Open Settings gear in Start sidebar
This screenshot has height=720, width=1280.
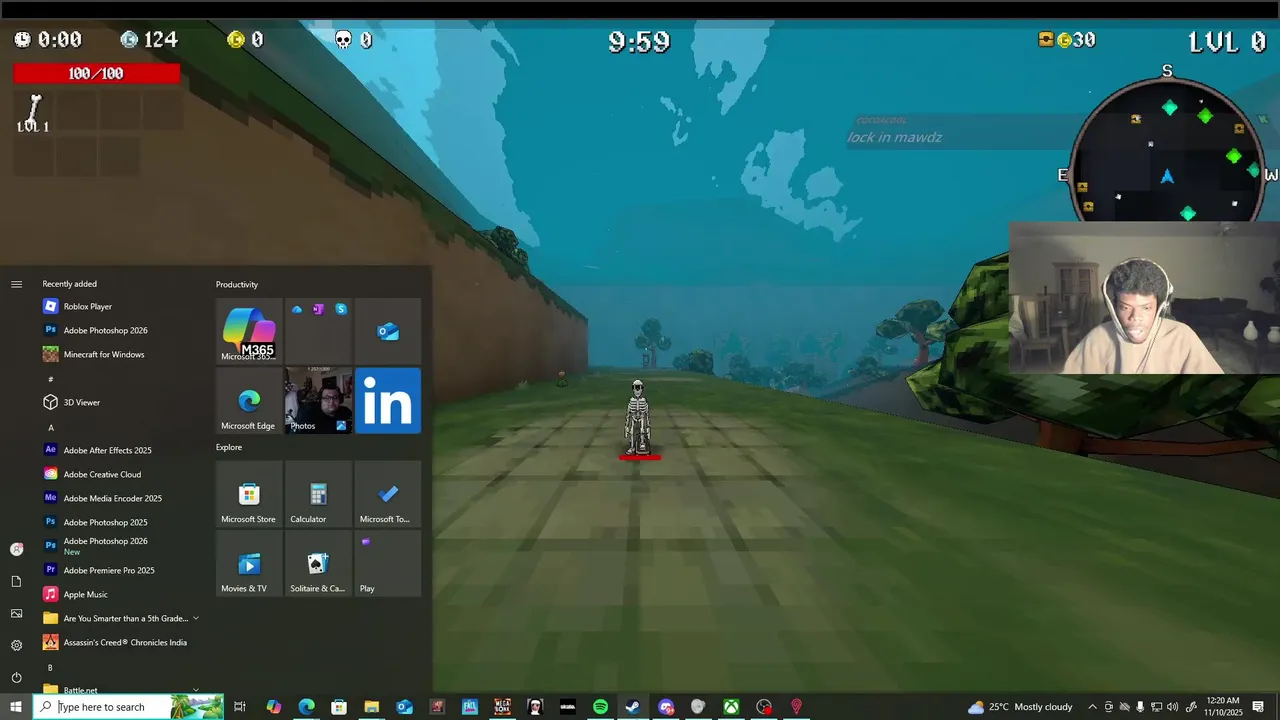[x=16, y=645]
